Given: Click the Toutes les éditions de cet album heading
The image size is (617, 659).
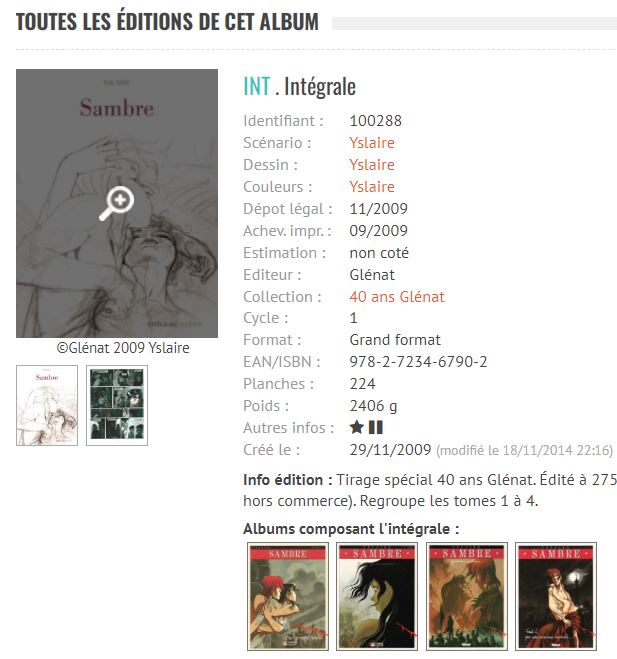Looking at the screenshot, I should pos(167,22).
